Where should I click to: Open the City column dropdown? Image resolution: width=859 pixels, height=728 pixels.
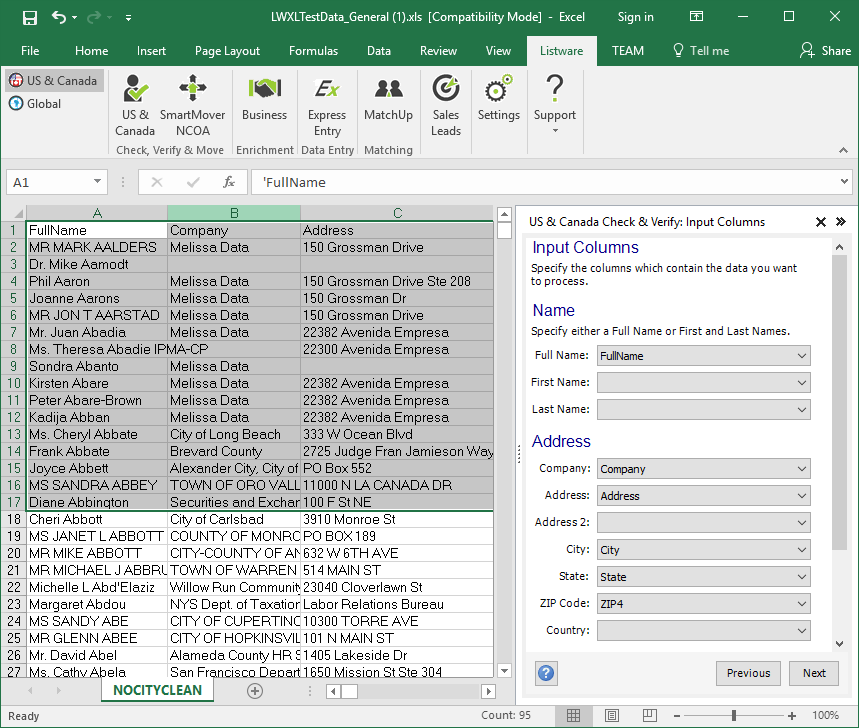[802, 550]
